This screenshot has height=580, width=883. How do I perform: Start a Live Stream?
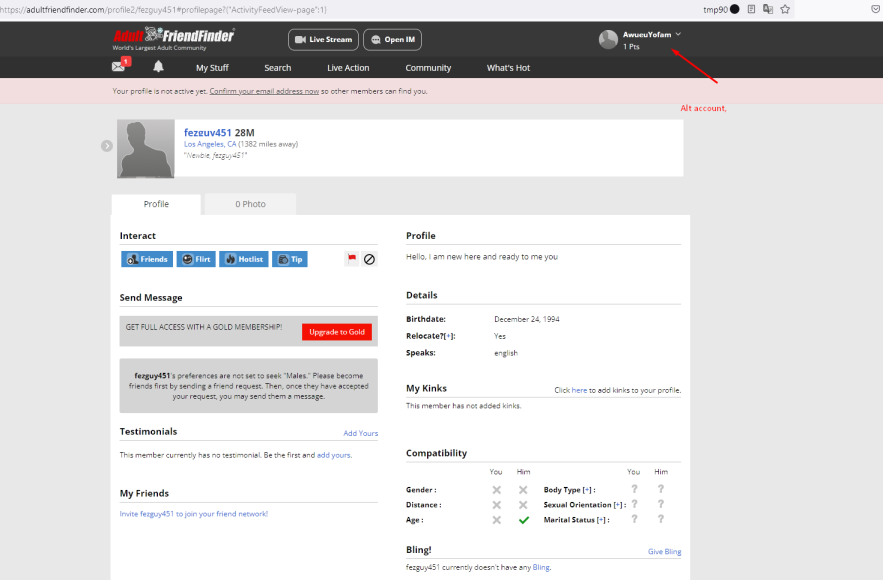pyautogui.click(x=323, y=39)
